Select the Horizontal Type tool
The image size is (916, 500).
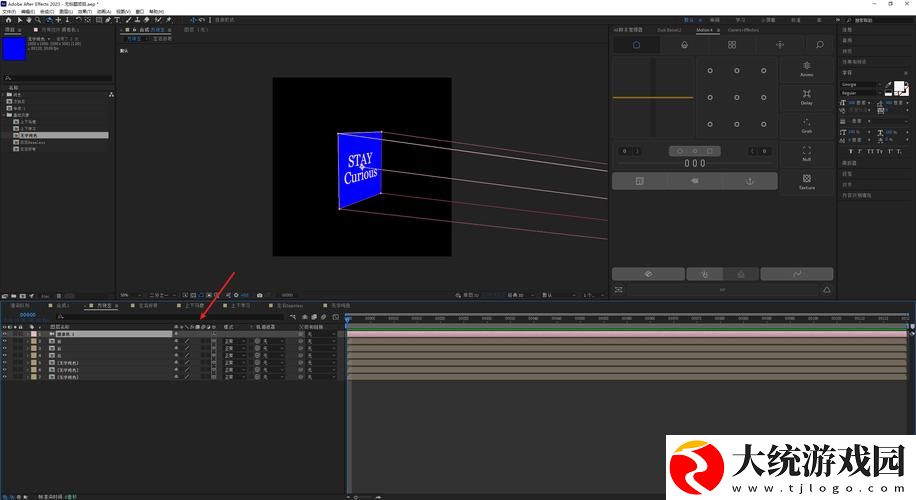point(117,20)
